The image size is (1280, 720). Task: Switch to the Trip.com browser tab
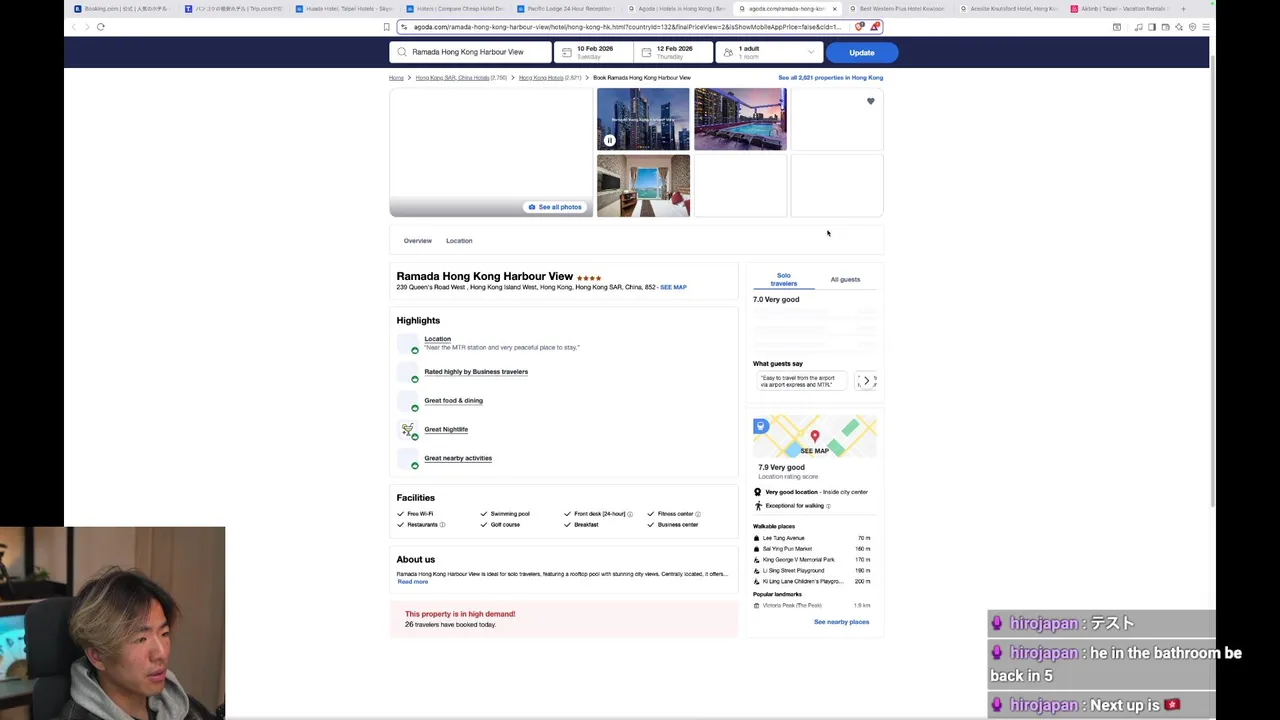pyautogui.click(x=234, y=9)
